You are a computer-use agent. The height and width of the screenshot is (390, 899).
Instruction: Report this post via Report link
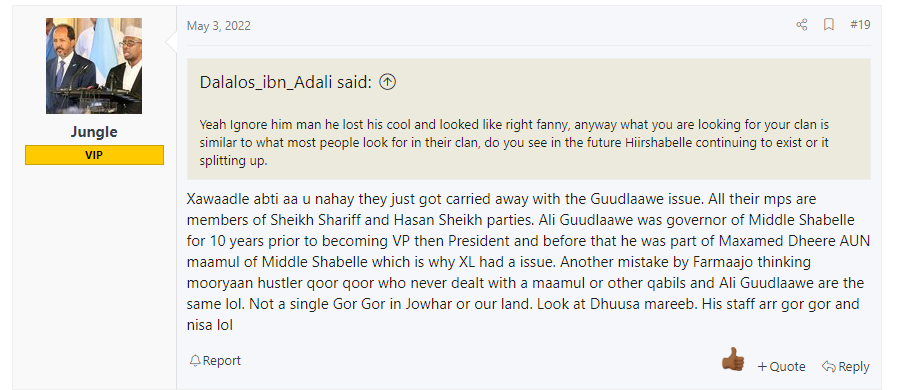coord(221,361)
